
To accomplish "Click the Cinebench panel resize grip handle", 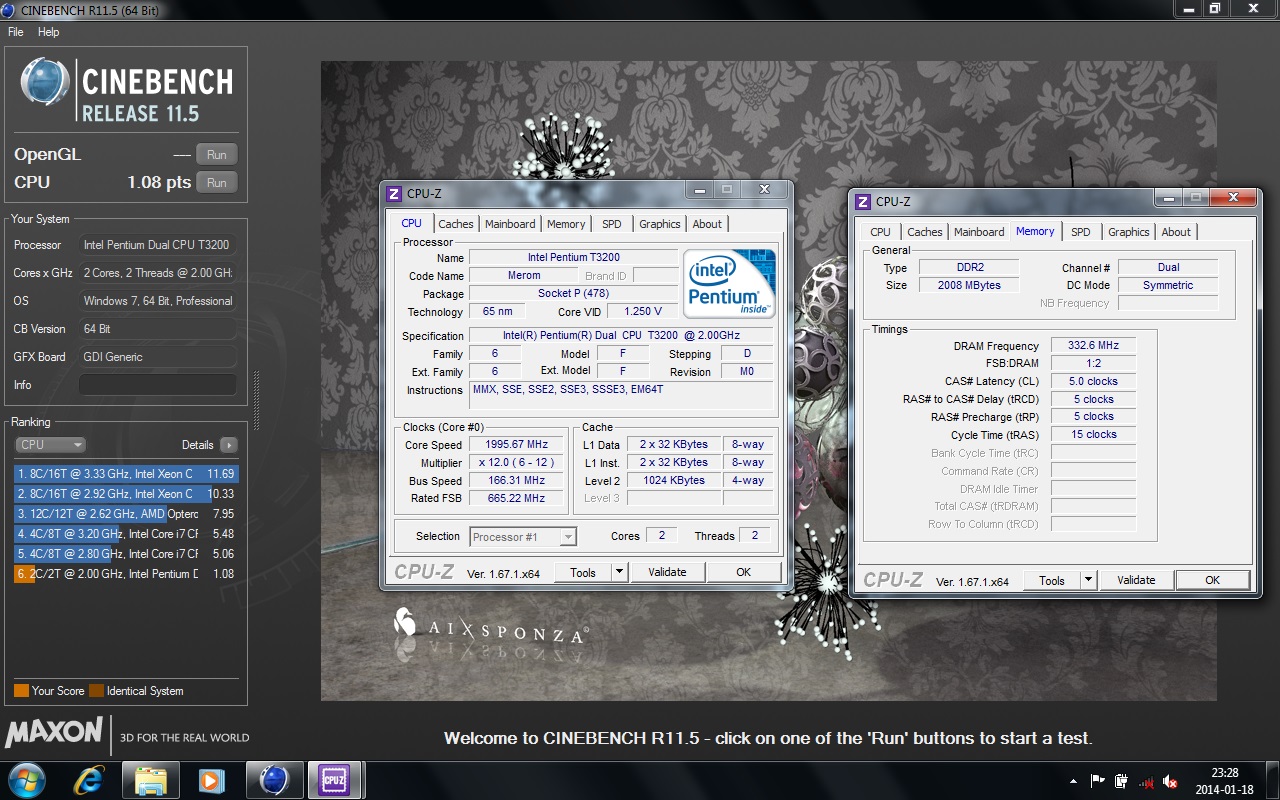I will pyautogui.click(x=256, y=400).
